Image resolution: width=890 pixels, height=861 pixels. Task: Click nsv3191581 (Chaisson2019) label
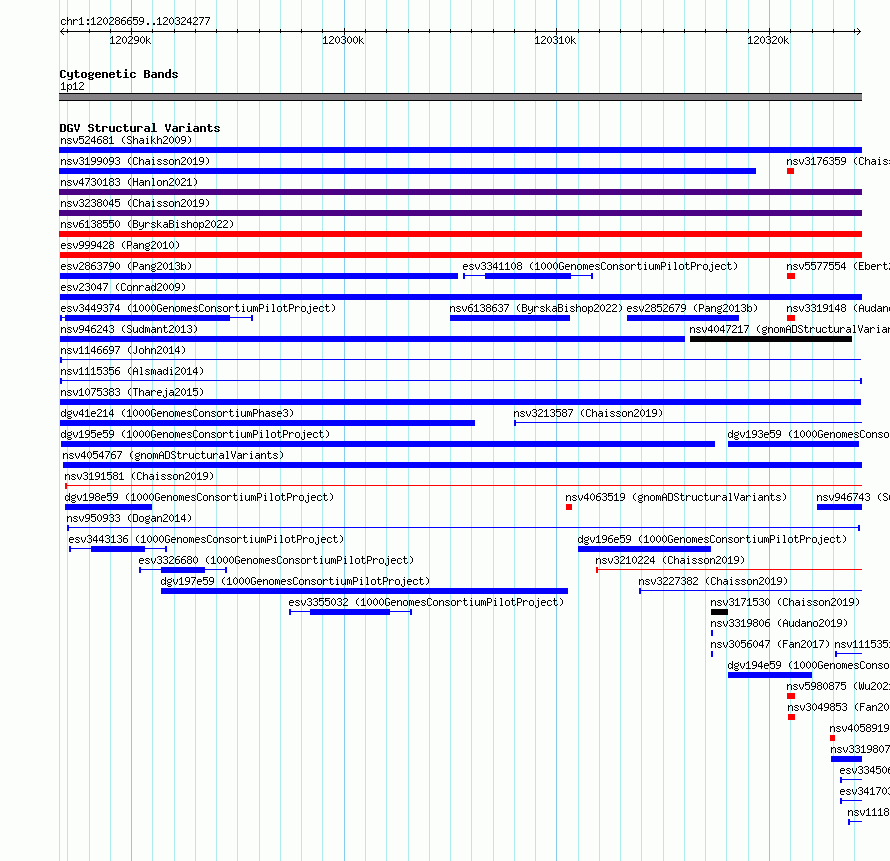139,476
